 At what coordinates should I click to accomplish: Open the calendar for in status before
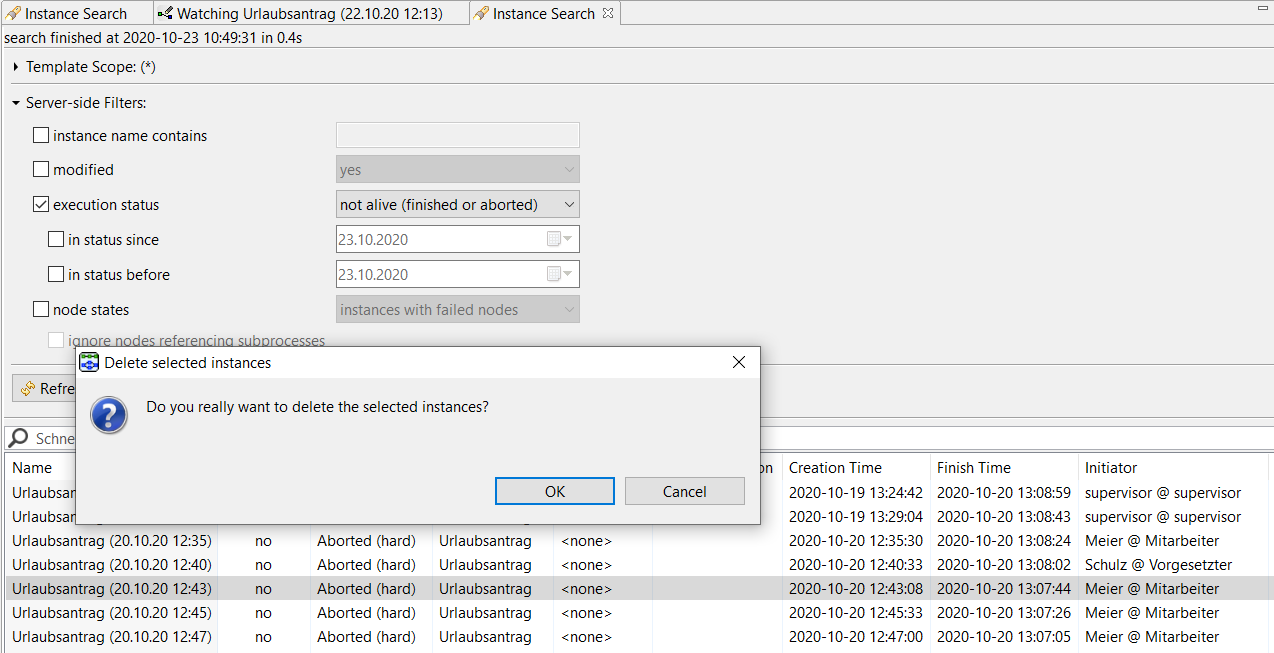558,275
